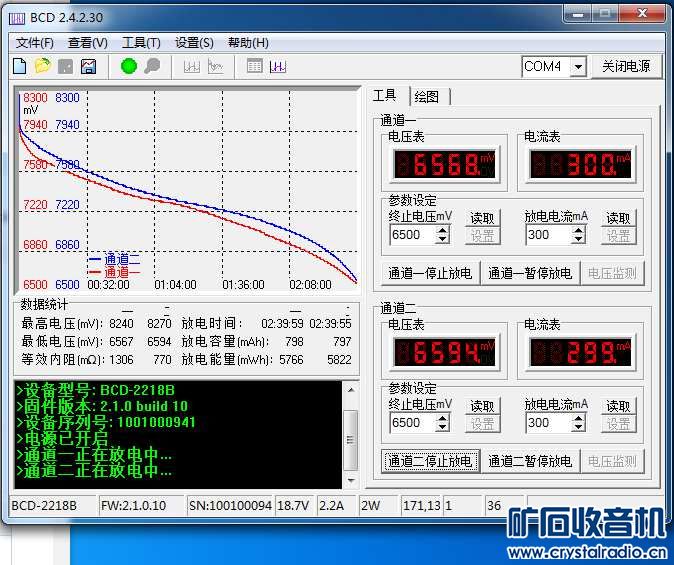This screenshot has width=674, height=565.
Task: Click 设置 under Channel 2 终止电压 读取
Action: pos(482,424)
